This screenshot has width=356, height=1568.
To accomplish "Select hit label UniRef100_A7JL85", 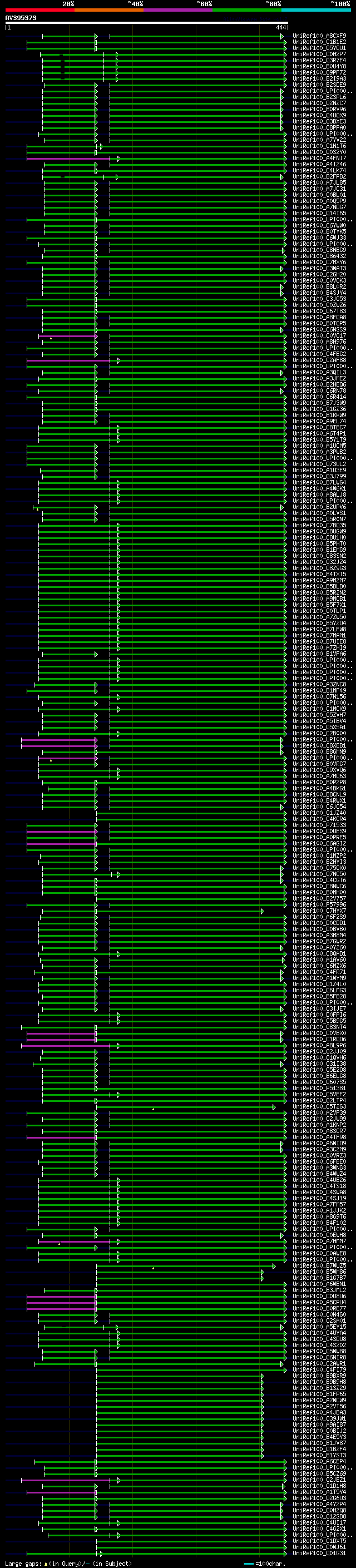I will pos(319,183).
